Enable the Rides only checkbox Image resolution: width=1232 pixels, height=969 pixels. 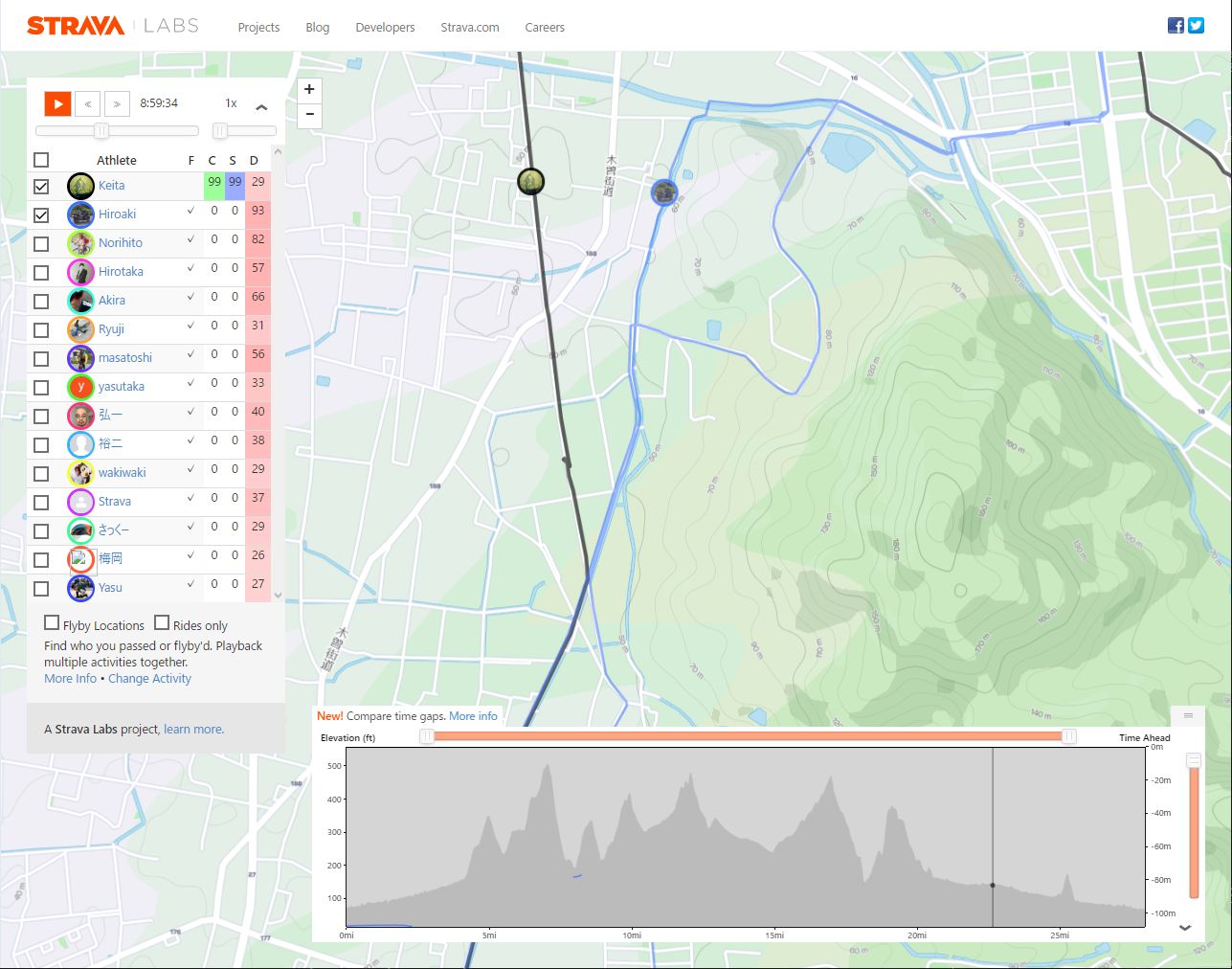click(x=162, y=623)
